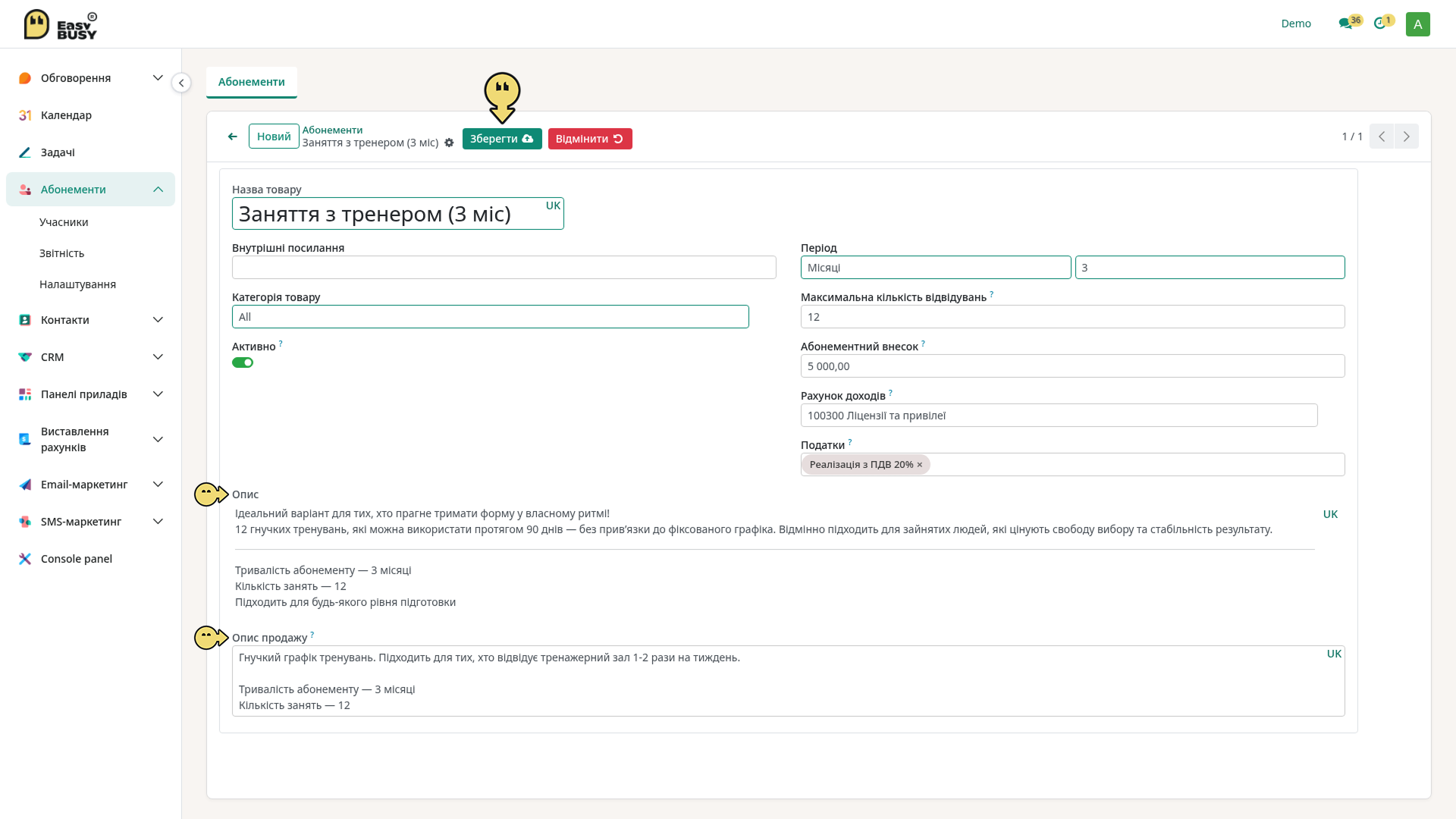Collapse the sidebar with arrow button
The width and height of the screenshot is (1456, 819).
(181, 83)
